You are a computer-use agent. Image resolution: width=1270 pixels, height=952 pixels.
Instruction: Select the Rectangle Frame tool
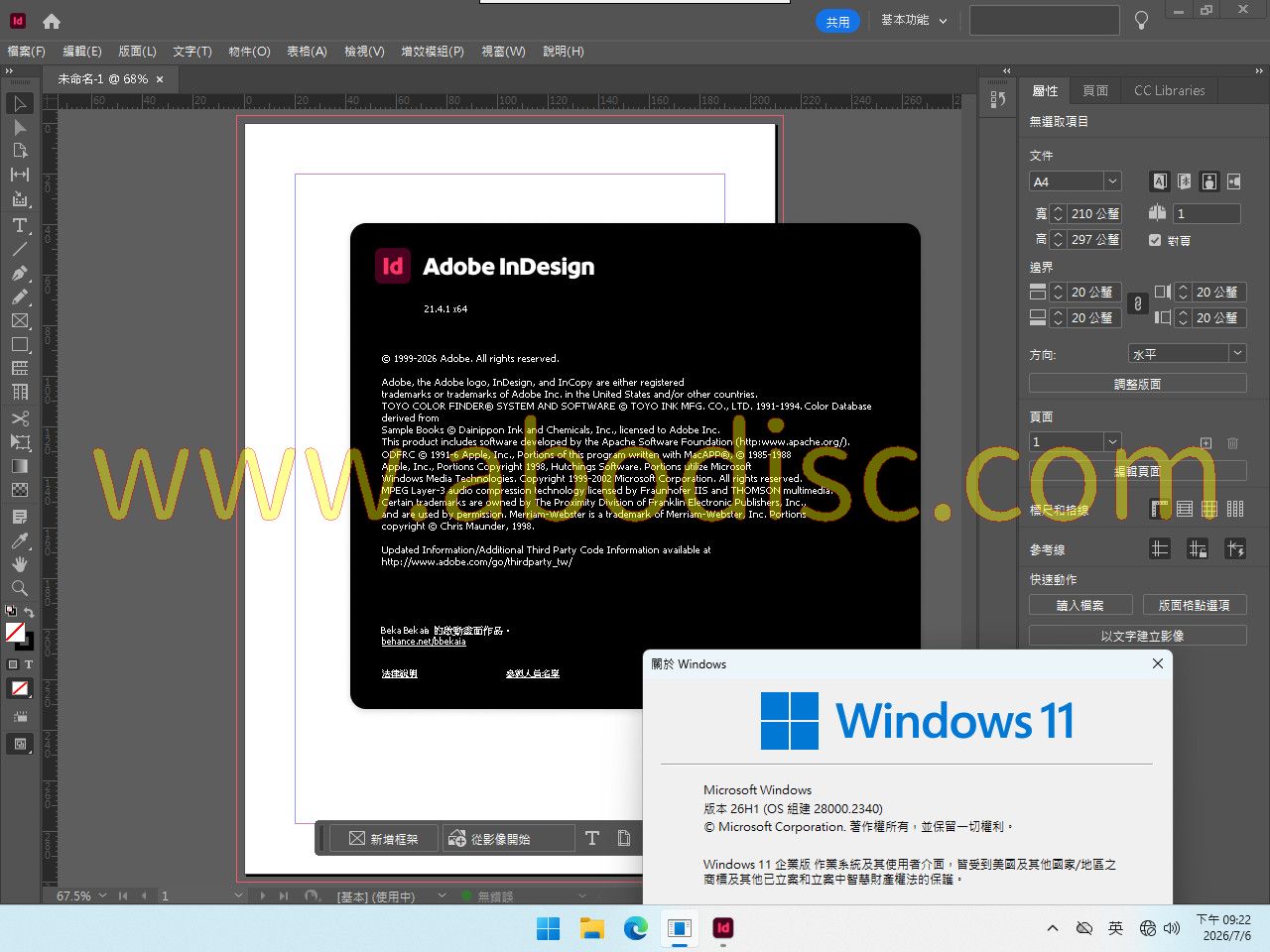(x=20, y=320)
